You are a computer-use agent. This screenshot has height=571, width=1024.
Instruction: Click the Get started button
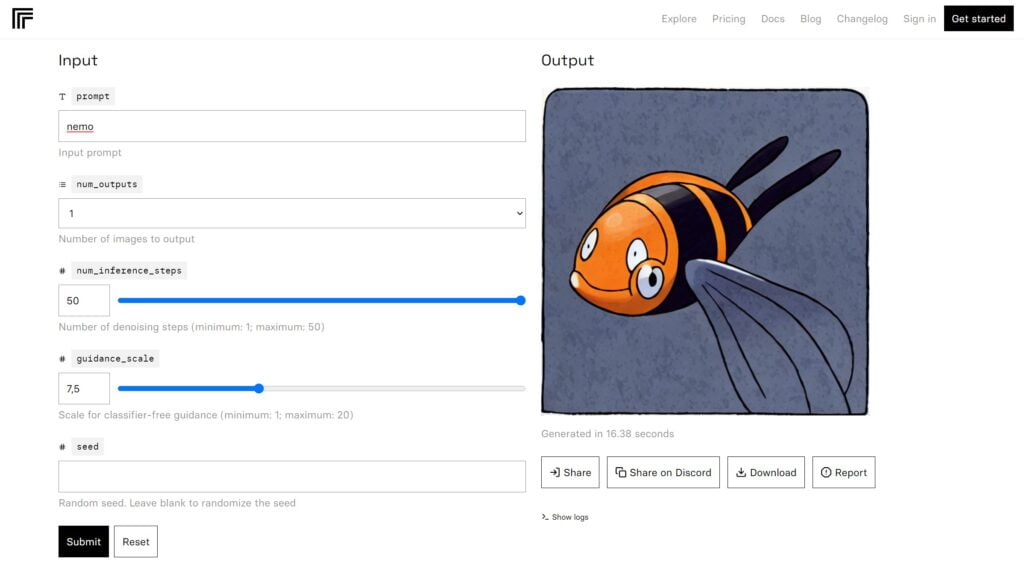coord(978,18)
